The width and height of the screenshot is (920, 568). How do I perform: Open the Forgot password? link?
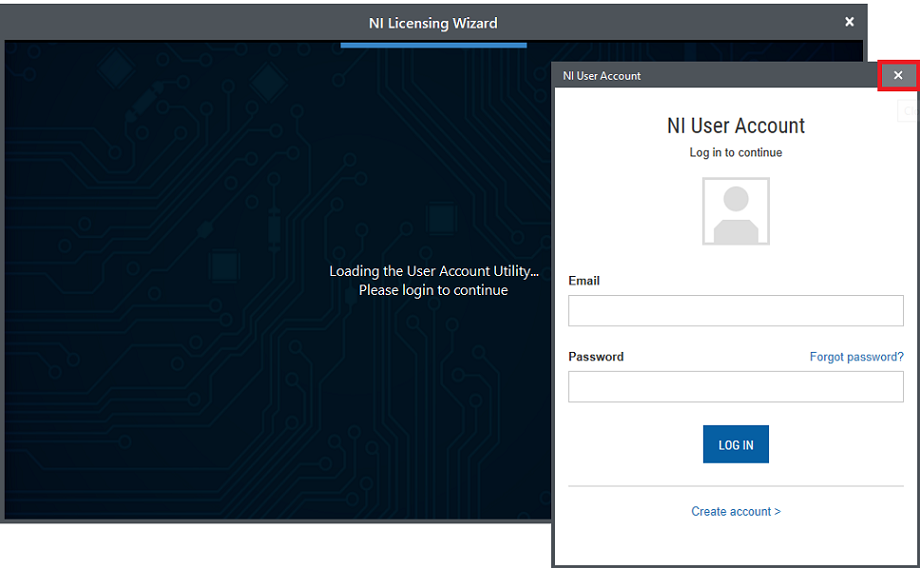coord(856,357)
